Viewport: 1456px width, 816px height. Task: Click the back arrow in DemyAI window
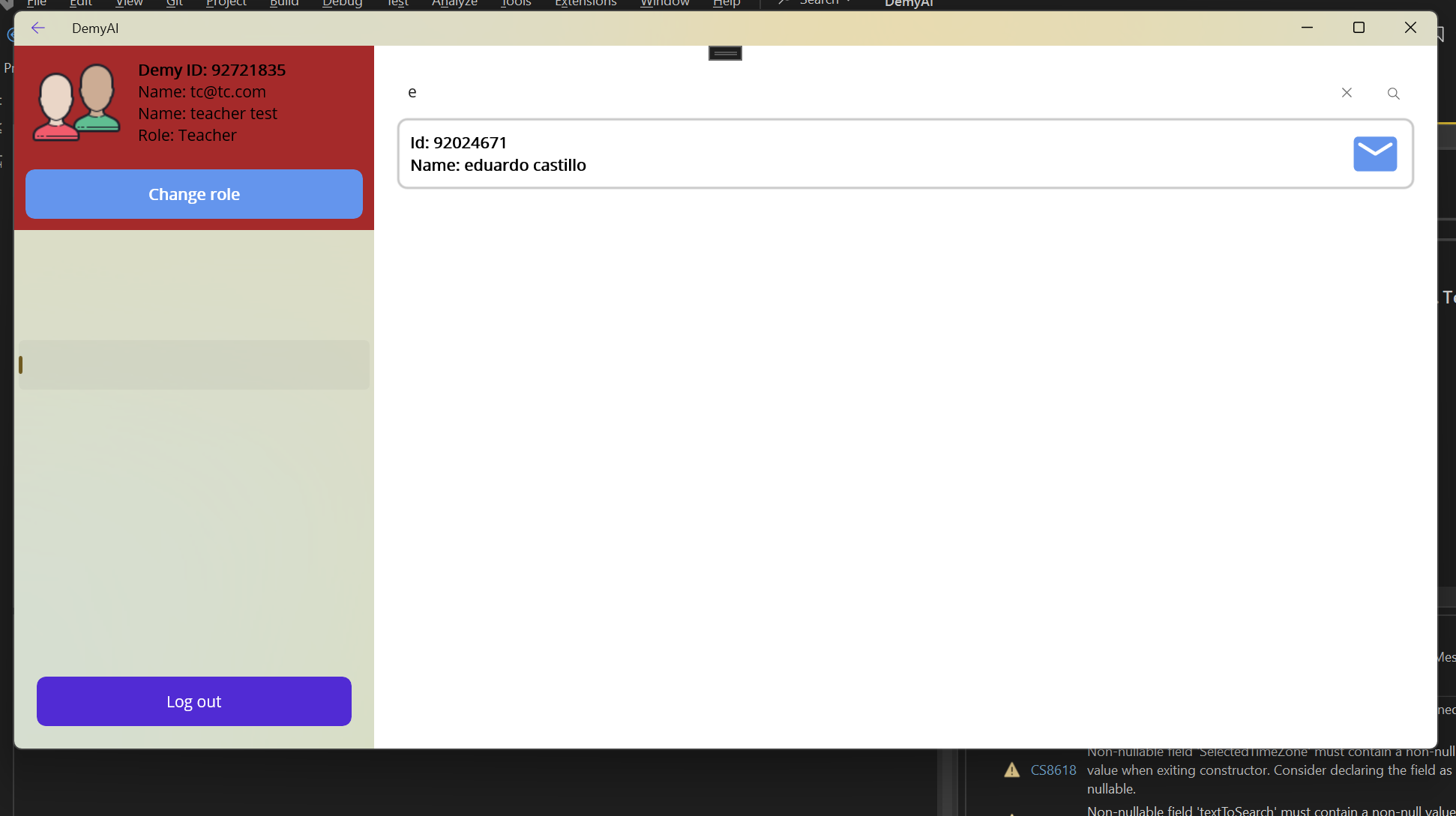[37, 28]
